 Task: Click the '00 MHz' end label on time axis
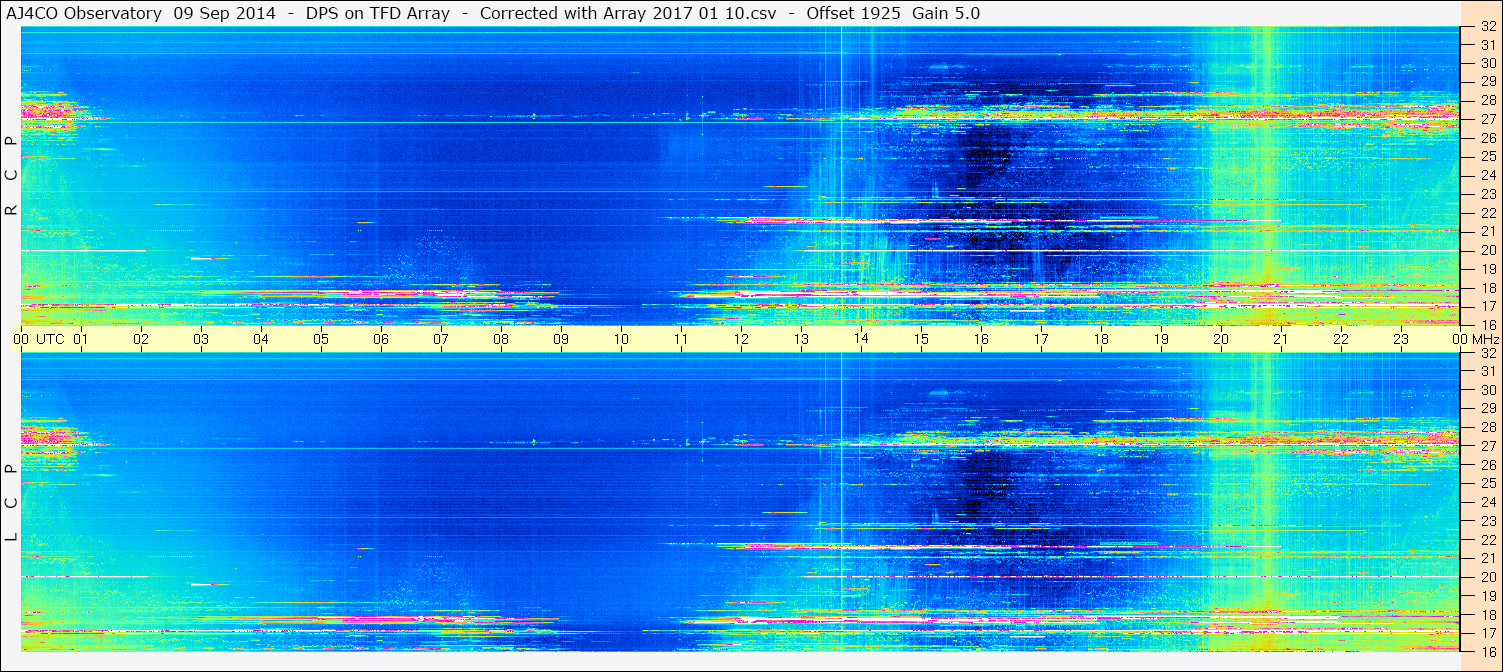pyautogui.click(x=1474, y=339)
